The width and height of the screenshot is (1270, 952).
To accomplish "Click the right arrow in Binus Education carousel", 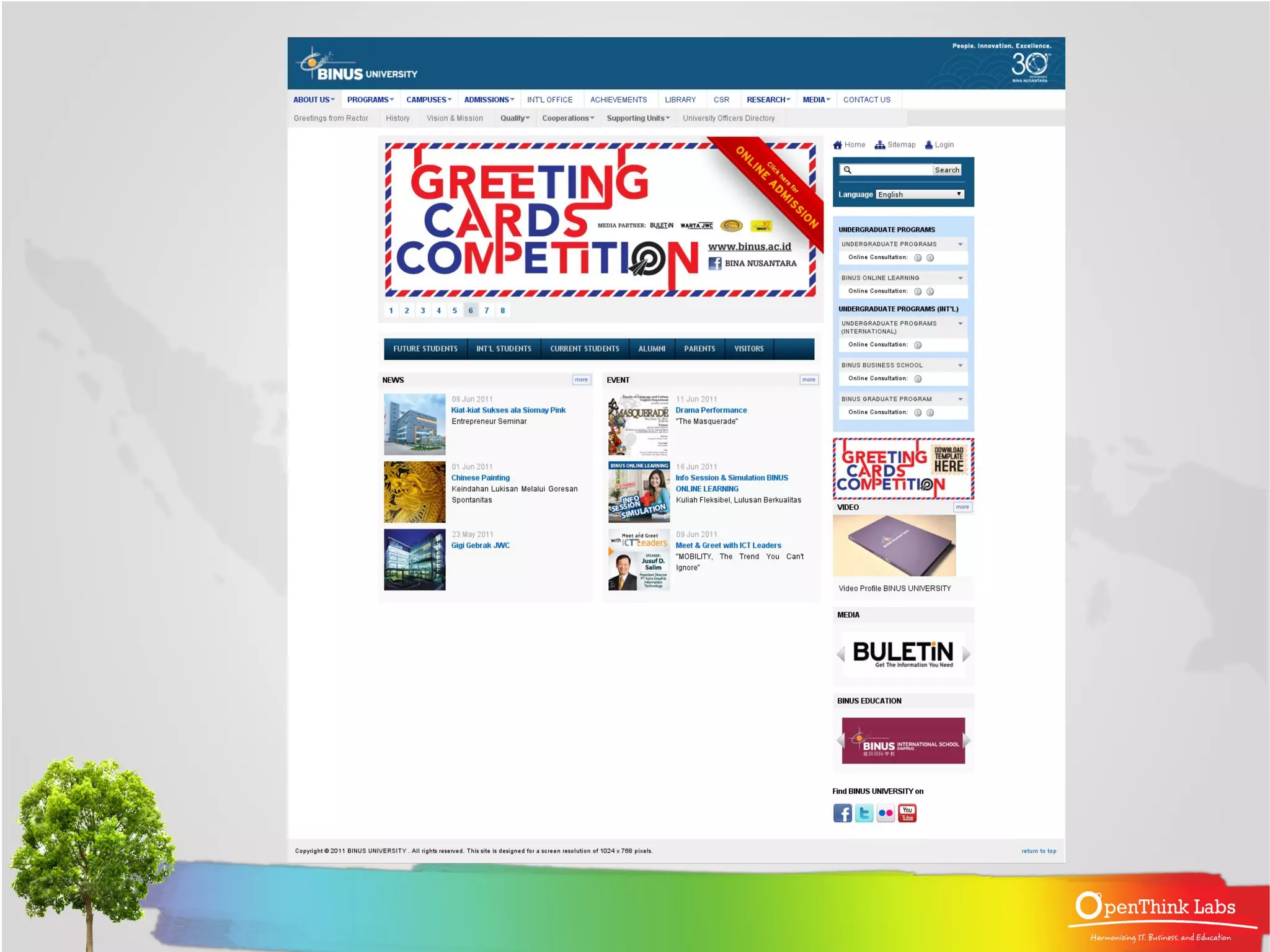I will (x=966, y=741).
